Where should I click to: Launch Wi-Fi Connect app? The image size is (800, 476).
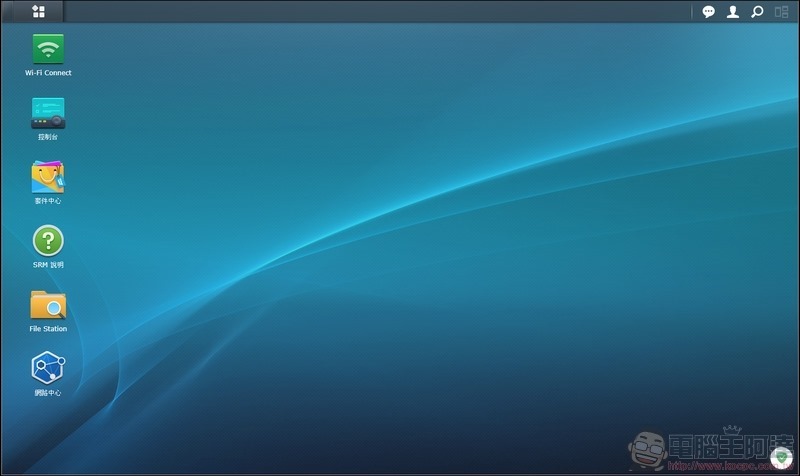click(48, 49)
